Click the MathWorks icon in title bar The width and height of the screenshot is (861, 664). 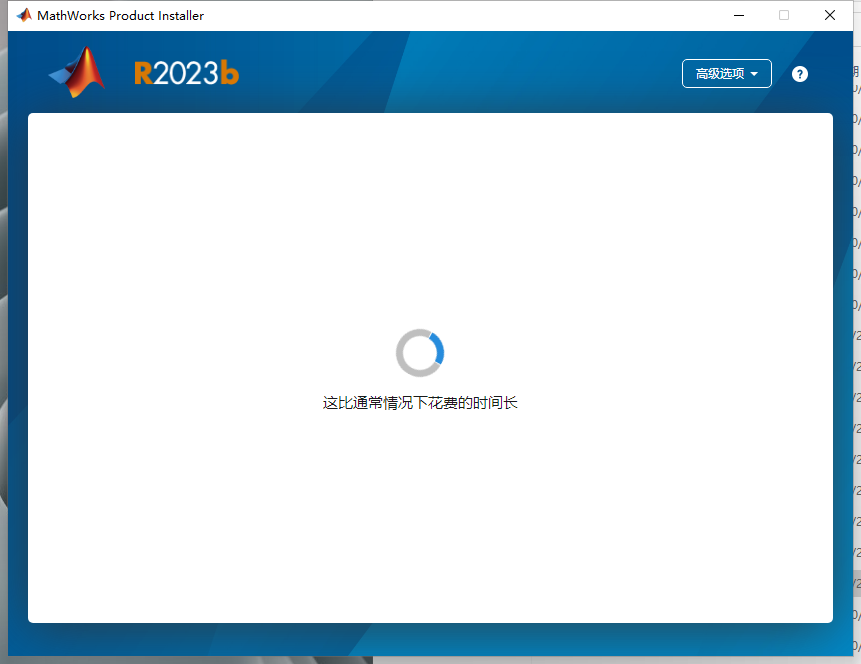pos(24,15)
